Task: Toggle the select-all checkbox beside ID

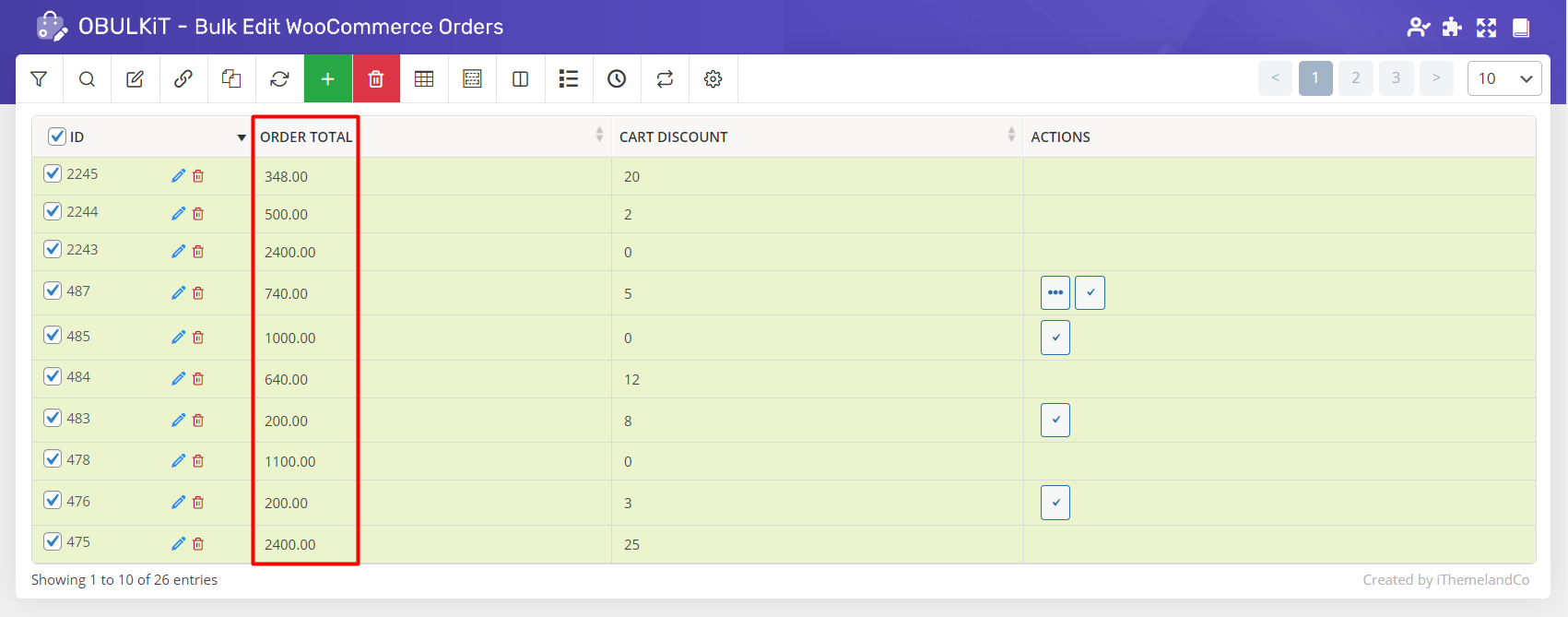Action: (57, 136)
